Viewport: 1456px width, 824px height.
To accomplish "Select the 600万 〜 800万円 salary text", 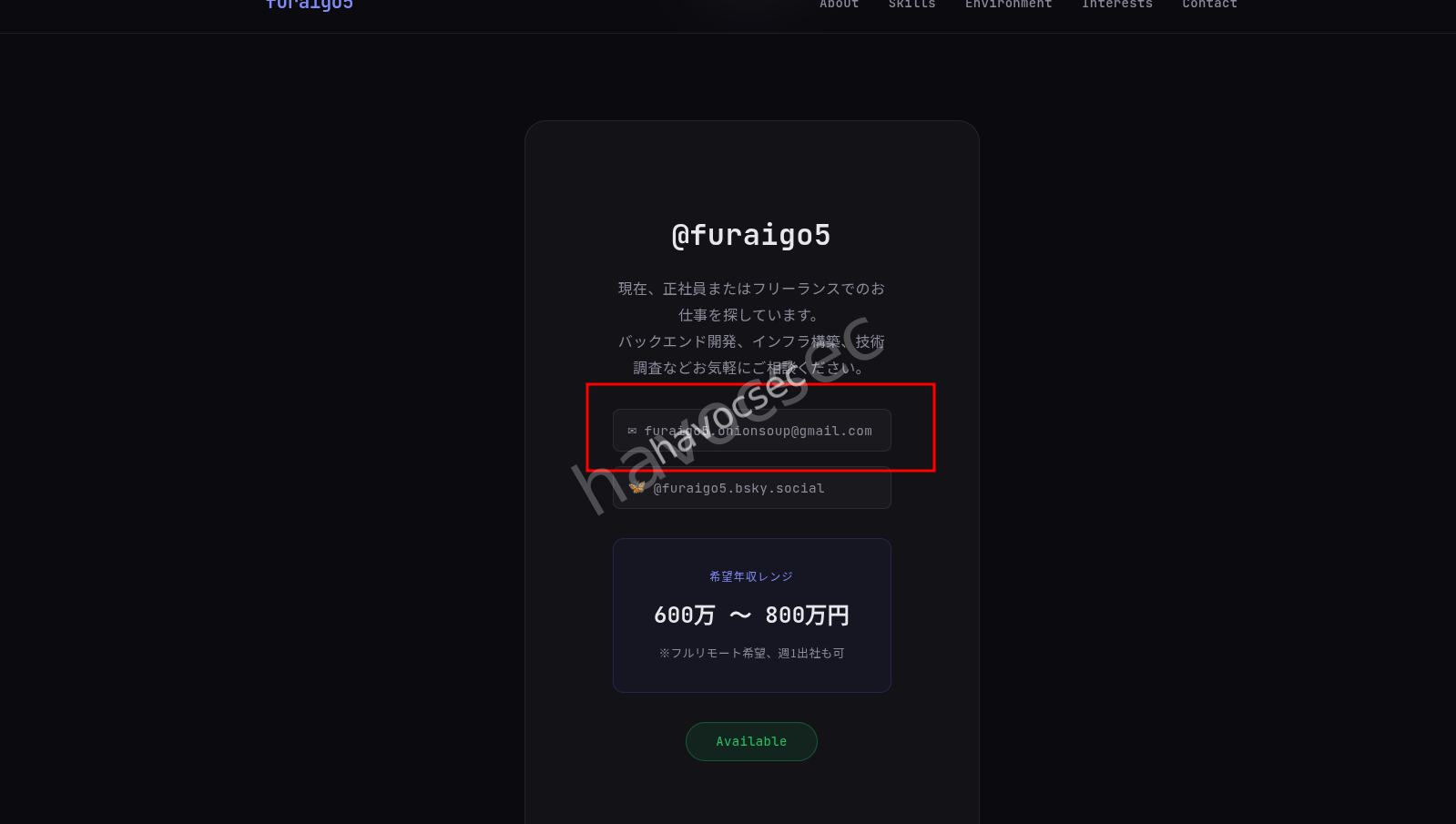I will 751,615.
